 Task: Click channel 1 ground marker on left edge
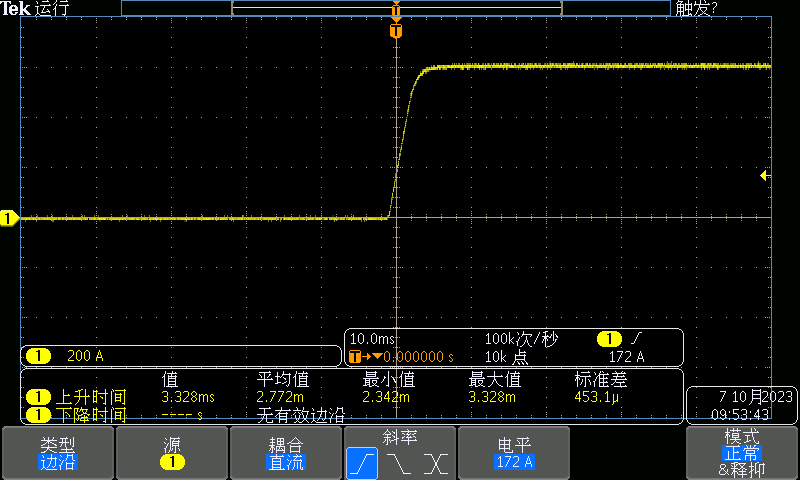click(9, 218)
